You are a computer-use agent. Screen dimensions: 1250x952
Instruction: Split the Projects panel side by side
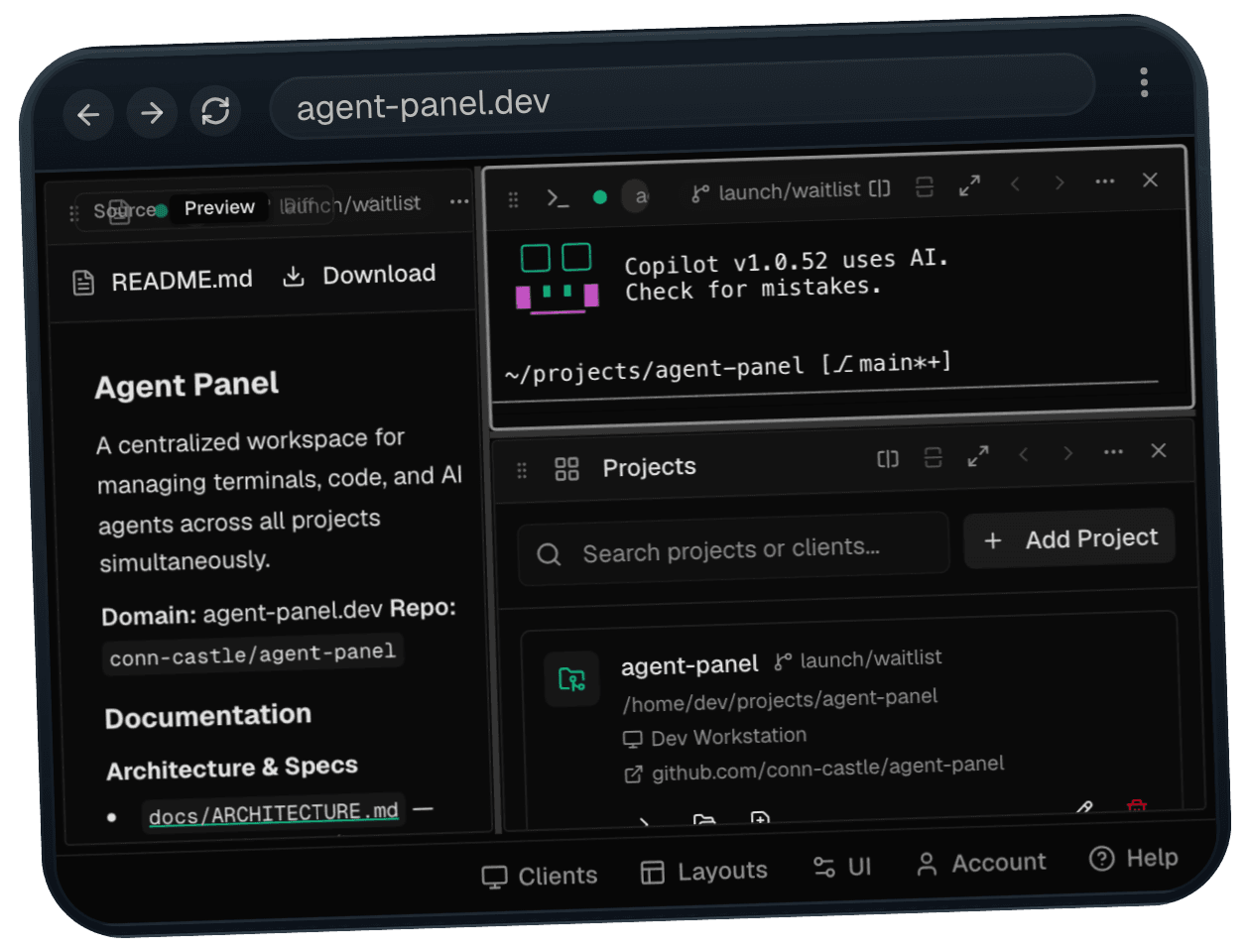pyautogui.click(x=888, y=459)
